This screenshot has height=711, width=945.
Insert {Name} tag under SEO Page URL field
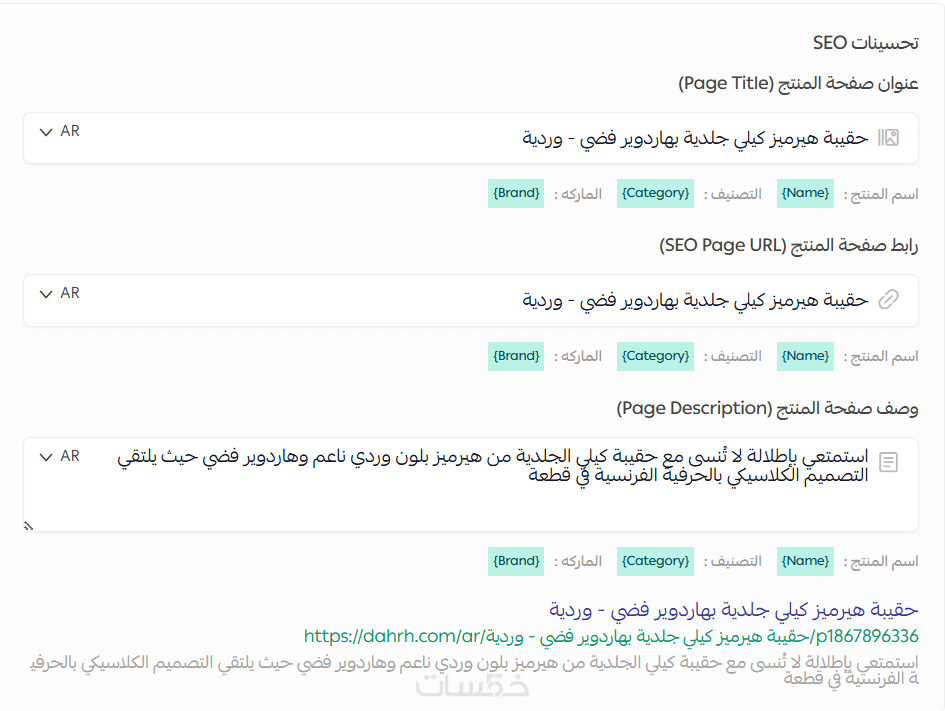tap(805, 356)
